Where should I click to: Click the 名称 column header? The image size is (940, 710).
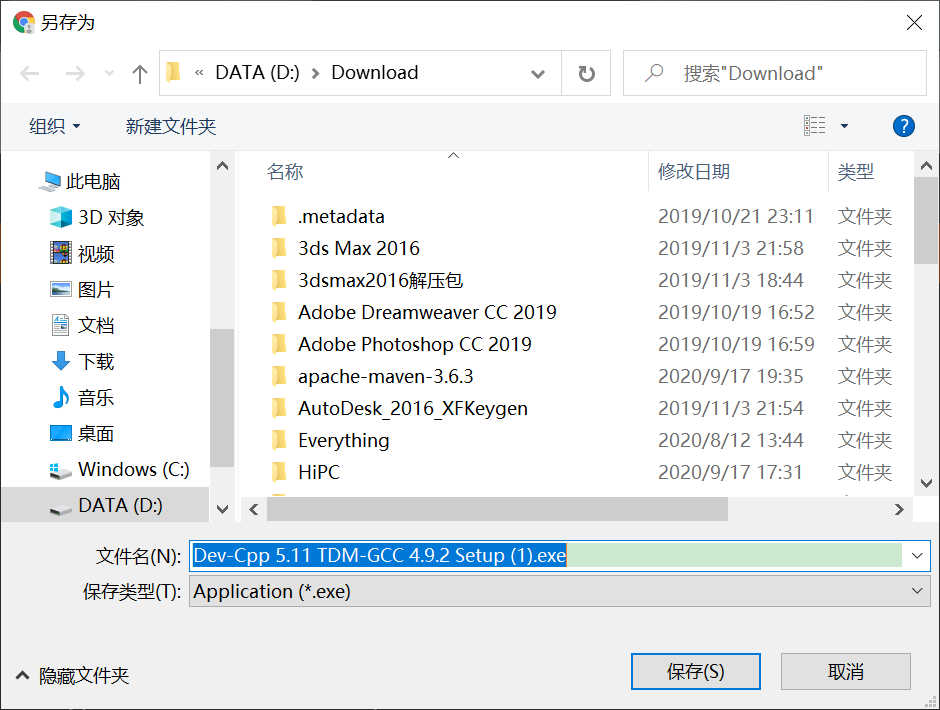click(285, 172)
